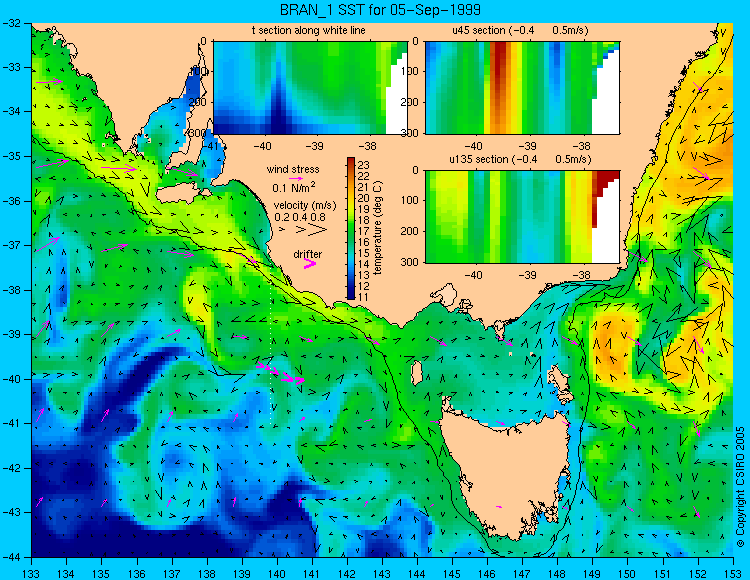Select the 11 value on the colorbar
Image resolution: width=750 pixels, height=580 pixels.
364,297
